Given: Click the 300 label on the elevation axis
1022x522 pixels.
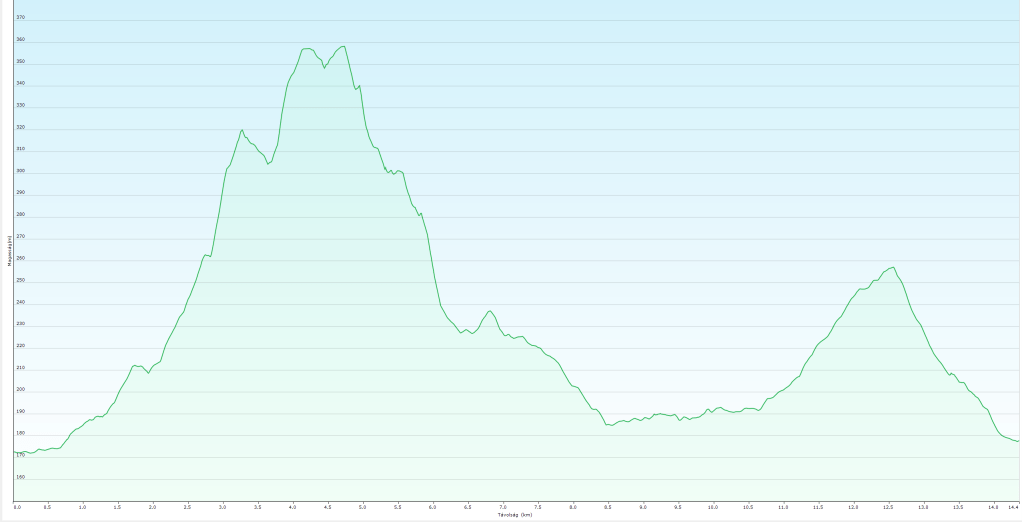Looking at the screenshot, I should [x=21, y=172].
